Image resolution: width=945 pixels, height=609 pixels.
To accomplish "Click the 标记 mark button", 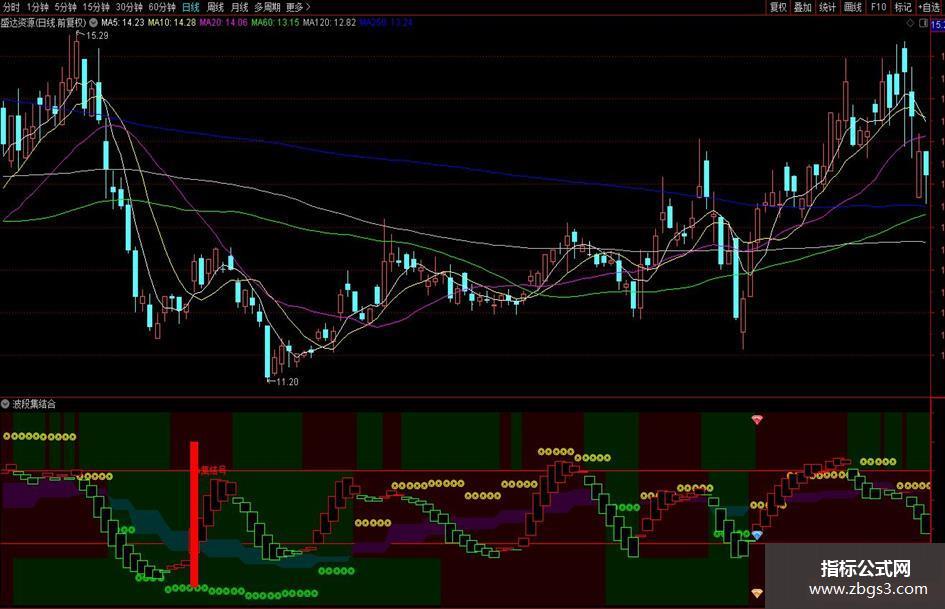I will tap(903, 7).
